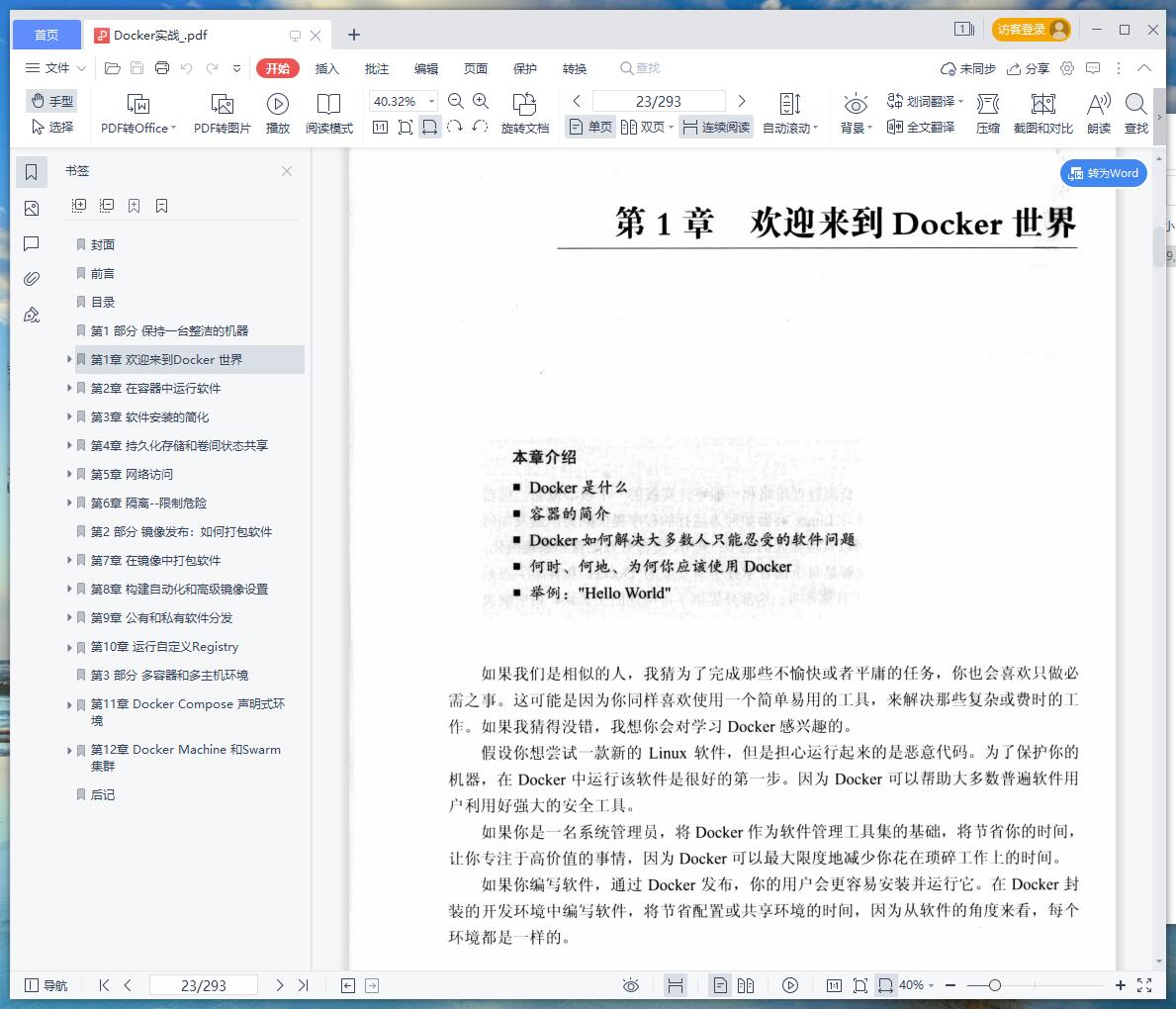Collapse all bookmarks icon in panel
Screen dimensions: 1176x1009
pos(107,206)
